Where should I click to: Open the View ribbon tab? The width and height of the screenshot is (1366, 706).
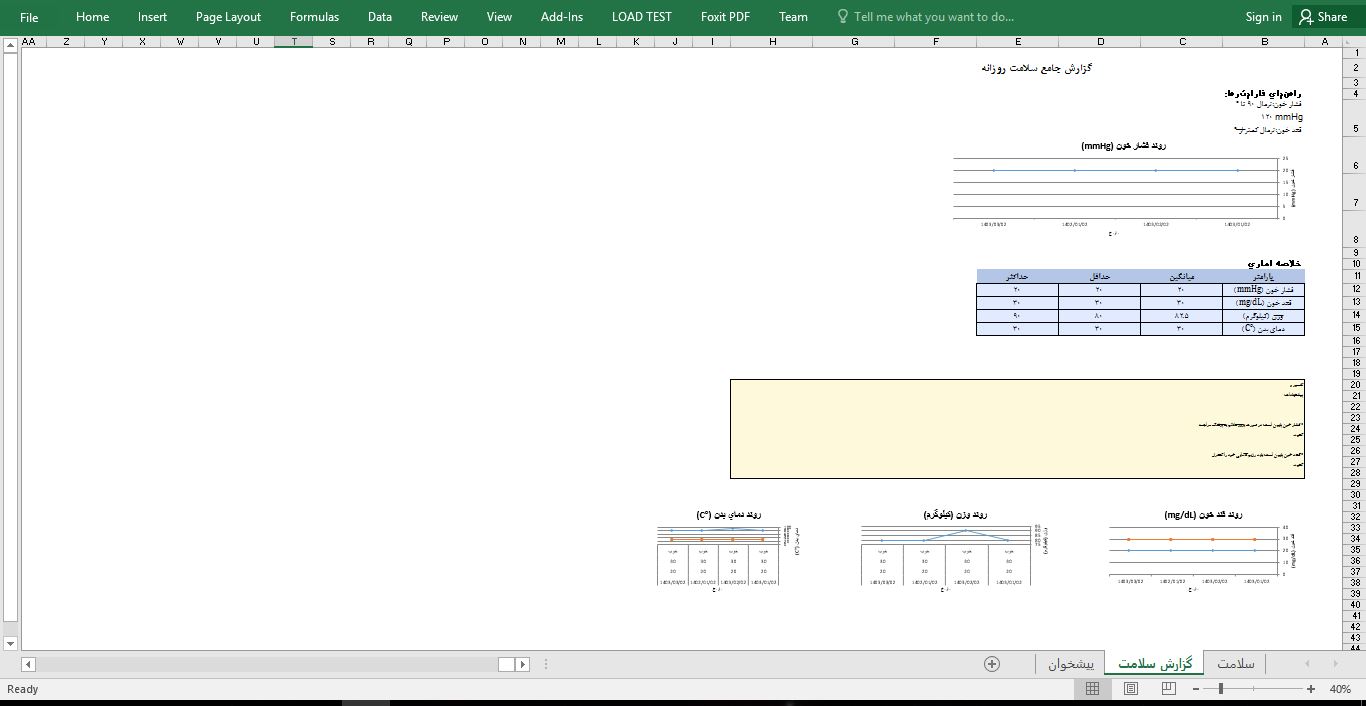(499, 17)
